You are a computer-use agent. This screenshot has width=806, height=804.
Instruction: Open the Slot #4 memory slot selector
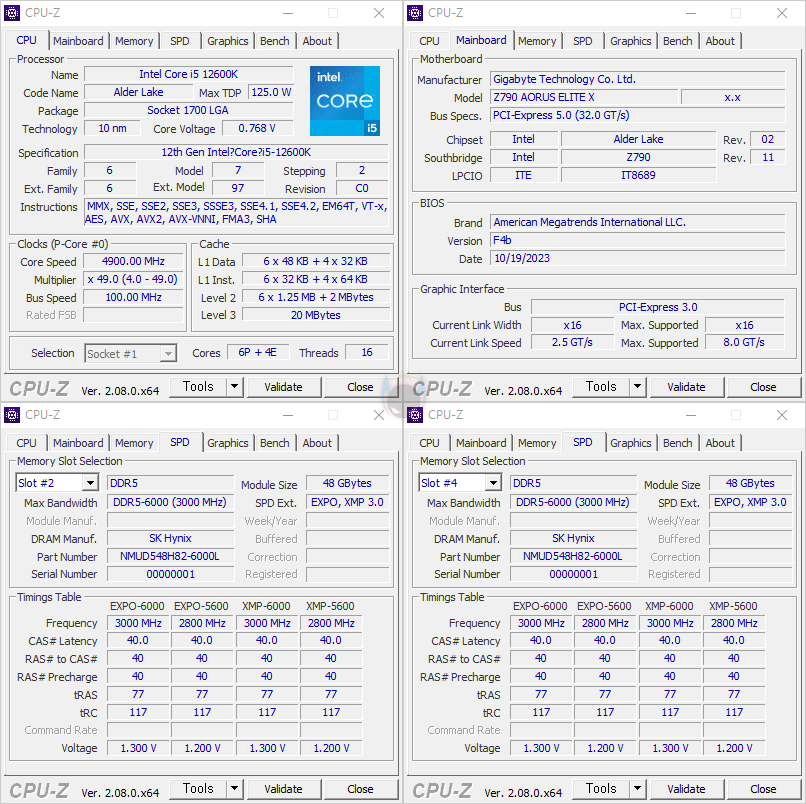460,483
